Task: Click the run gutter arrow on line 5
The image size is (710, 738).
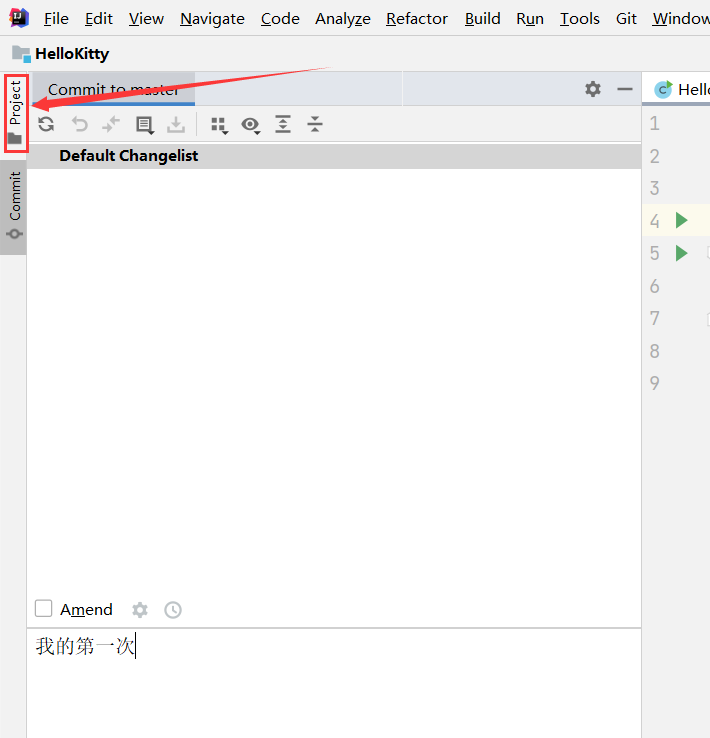Action: tap(681, 253)
